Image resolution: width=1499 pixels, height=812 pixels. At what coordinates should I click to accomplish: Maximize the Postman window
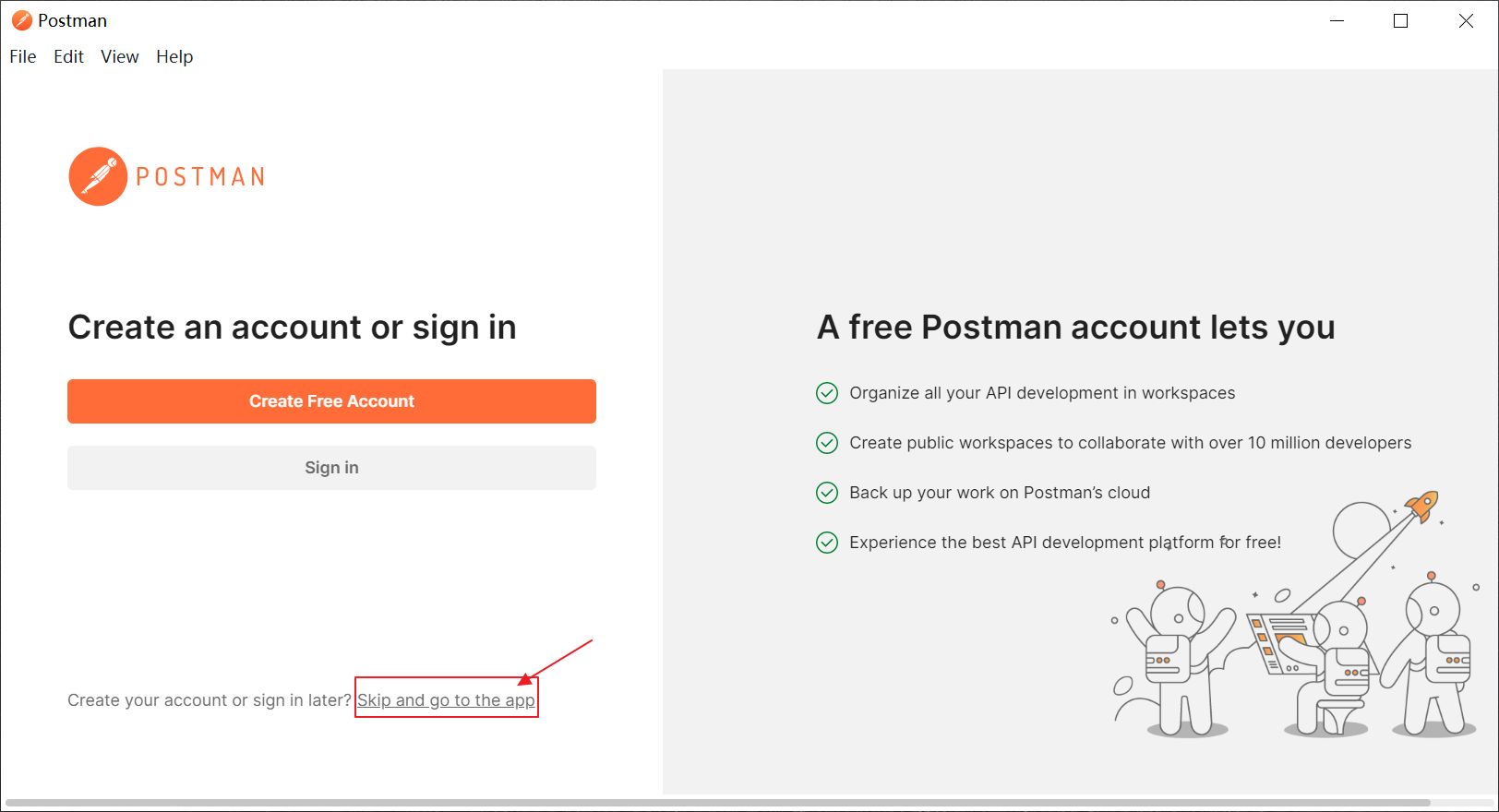(x=1400, y=20)
